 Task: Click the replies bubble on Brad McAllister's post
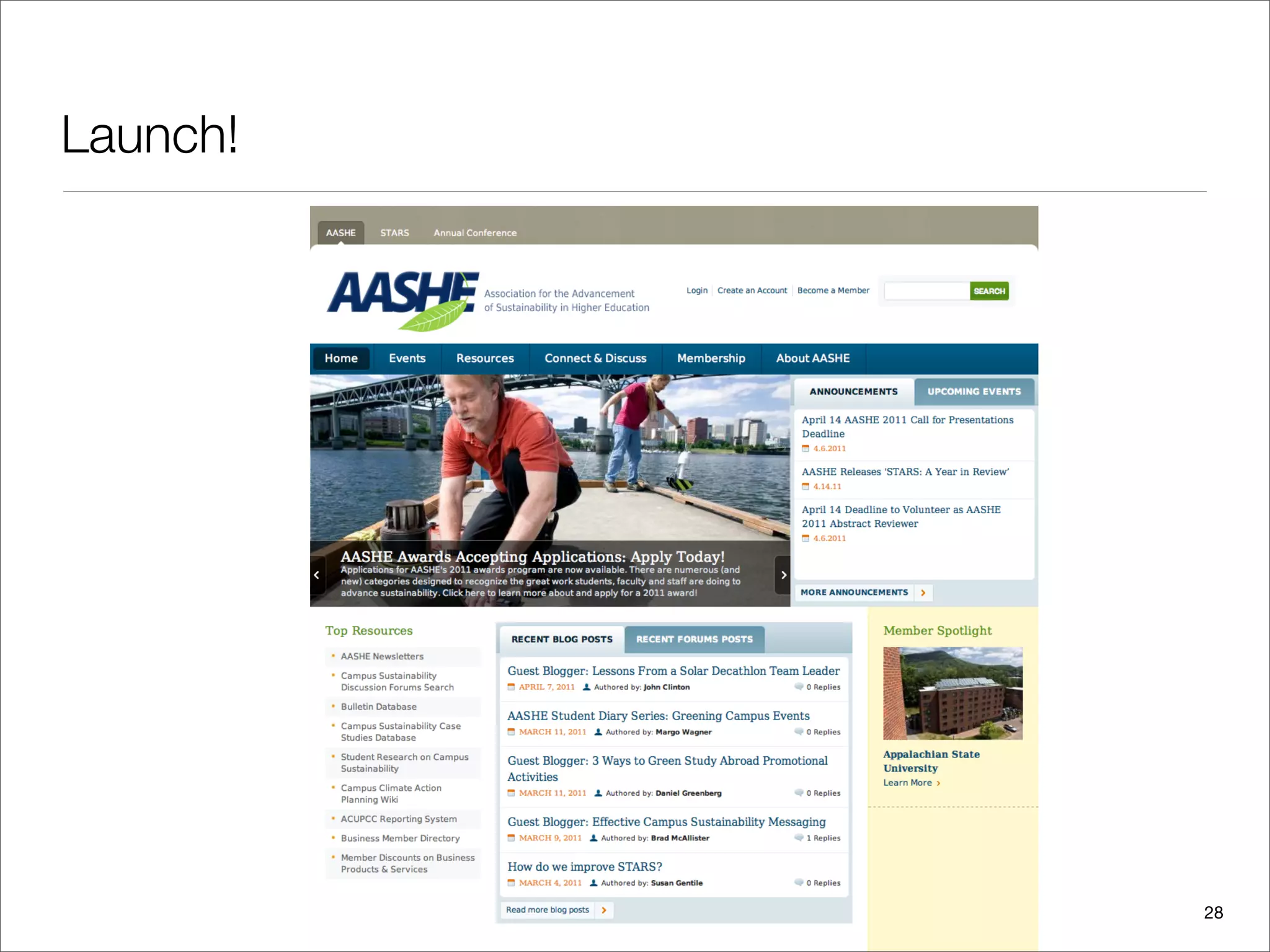799,837
